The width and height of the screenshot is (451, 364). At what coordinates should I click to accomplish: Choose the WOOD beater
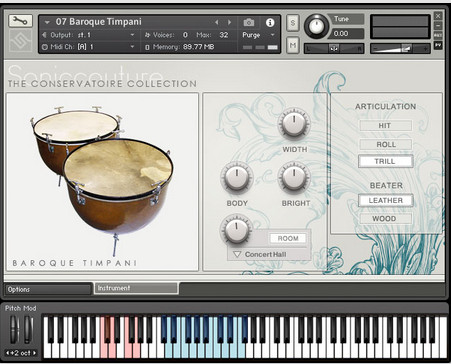click(385, 219)
